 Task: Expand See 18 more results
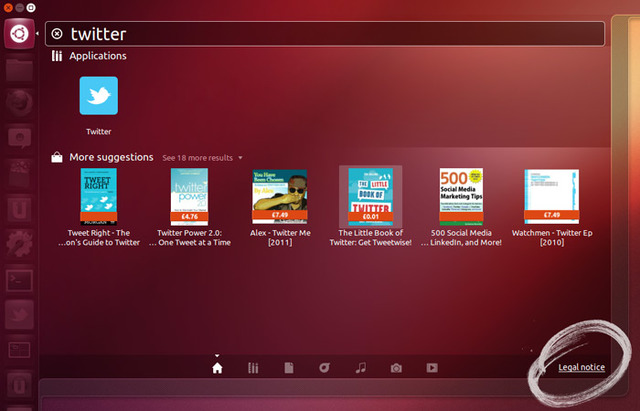(202, 158)
